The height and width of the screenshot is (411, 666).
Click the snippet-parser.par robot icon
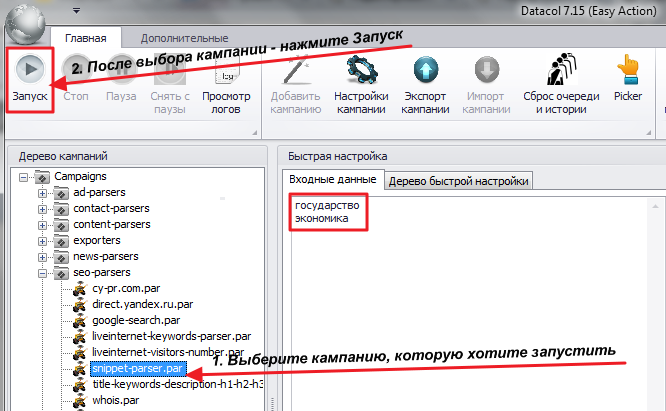tap(79, 369)
